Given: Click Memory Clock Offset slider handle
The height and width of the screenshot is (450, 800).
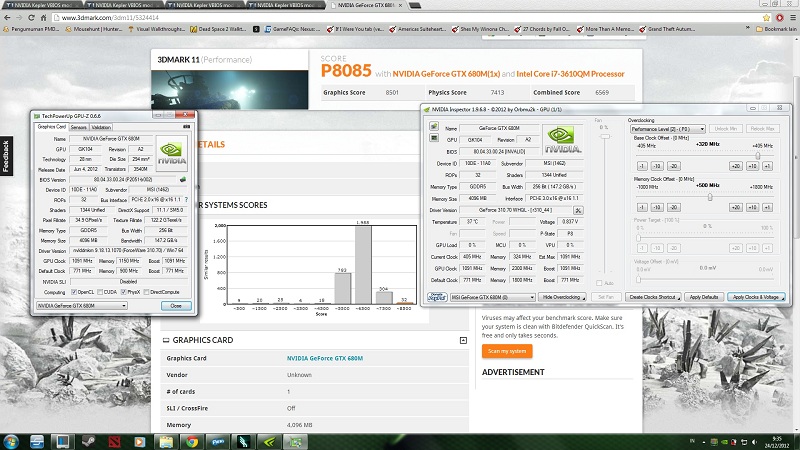Looking at the screenshot, I should click(710, 197).
